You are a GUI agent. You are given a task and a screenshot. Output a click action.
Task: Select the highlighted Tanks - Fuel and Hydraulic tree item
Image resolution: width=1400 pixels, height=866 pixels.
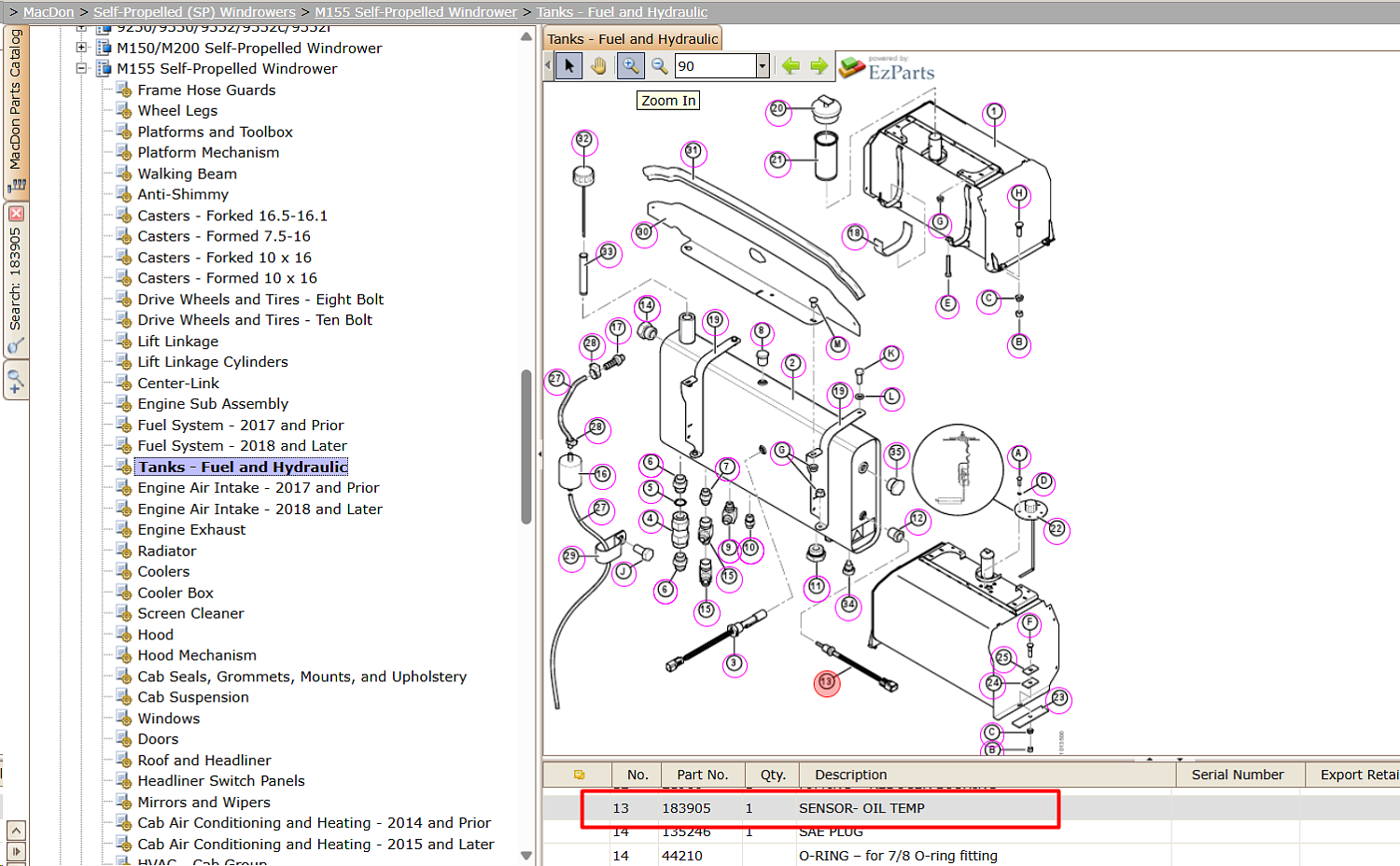(x=242, y=467)
